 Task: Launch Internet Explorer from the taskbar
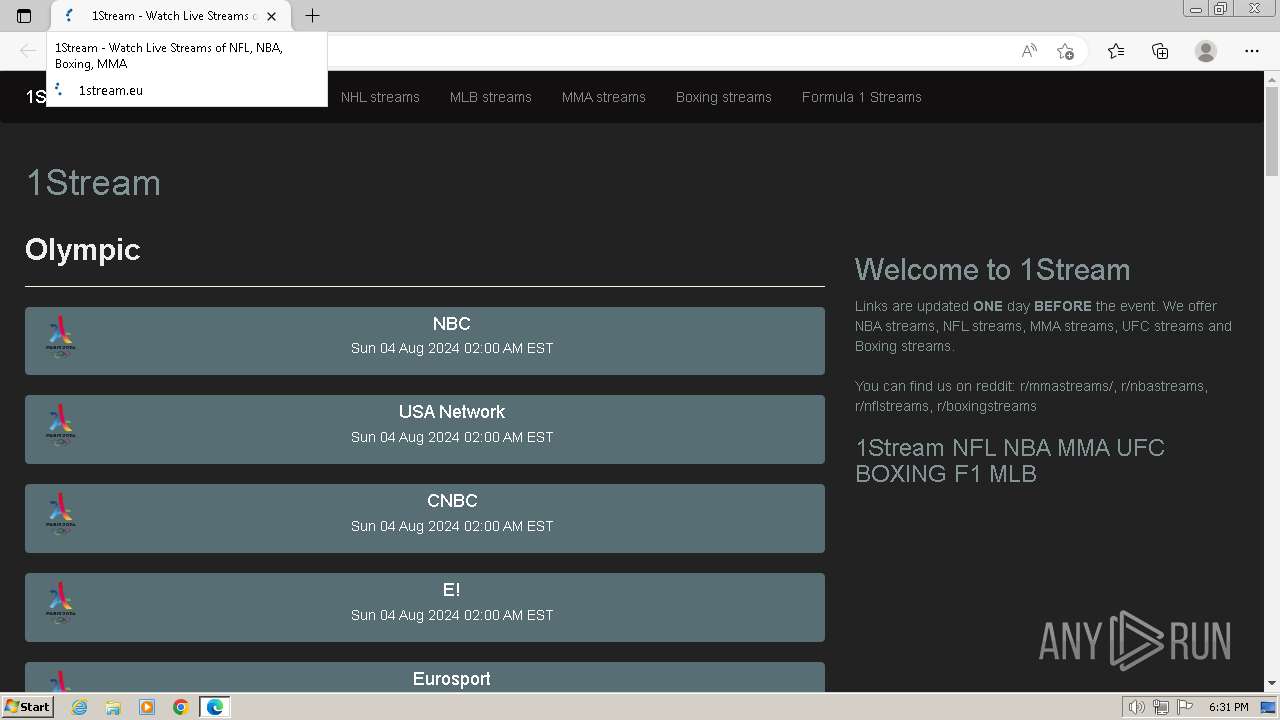pyautogui.click(x=79, y=707)
